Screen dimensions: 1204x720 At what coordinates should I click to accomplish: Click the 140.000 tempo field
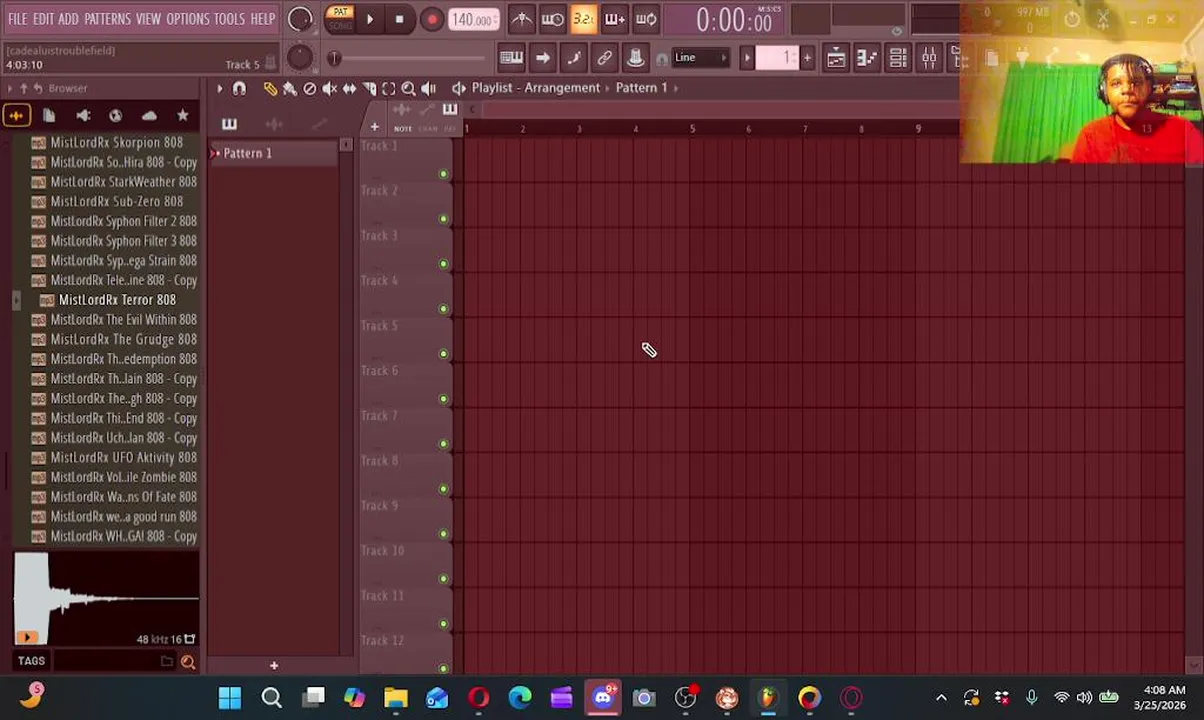tap(473, 20)
